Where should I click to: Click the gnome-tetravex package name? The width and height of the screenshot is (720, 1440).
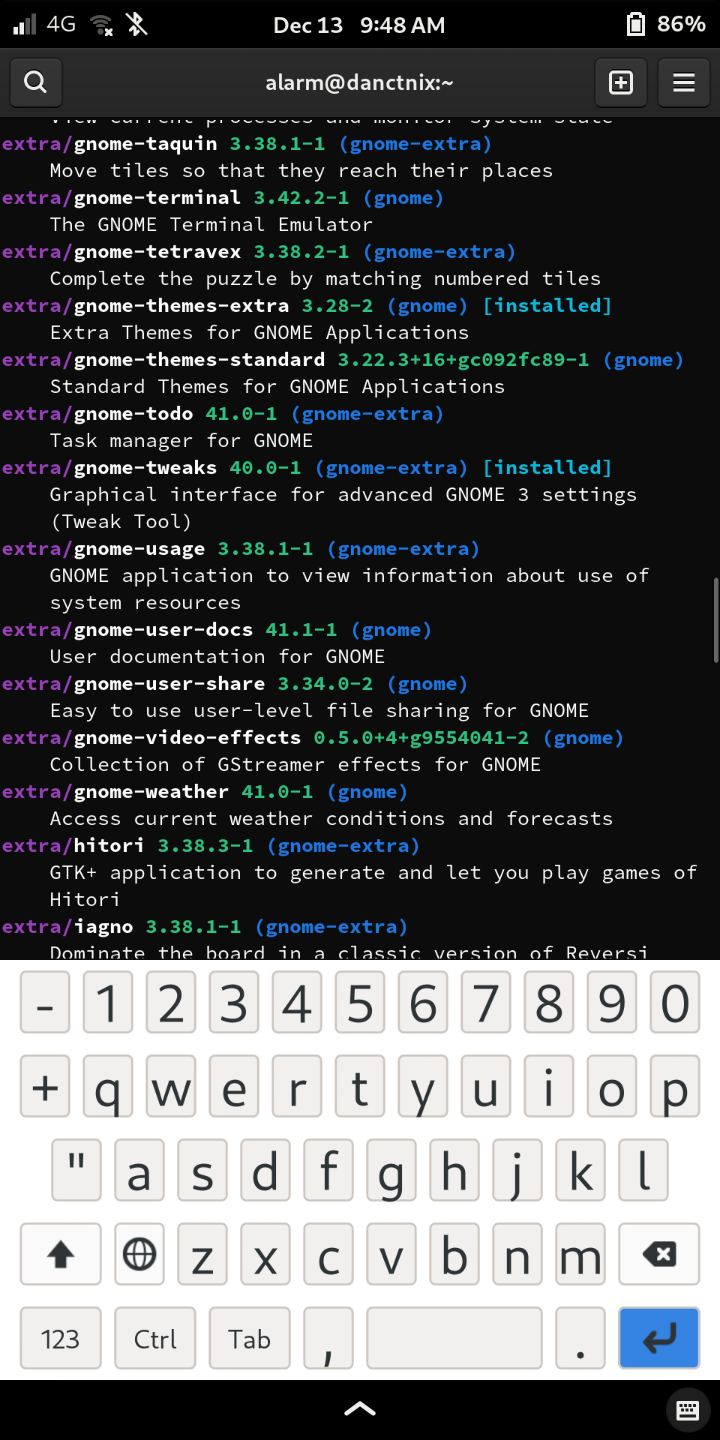[x=158, y=252]
